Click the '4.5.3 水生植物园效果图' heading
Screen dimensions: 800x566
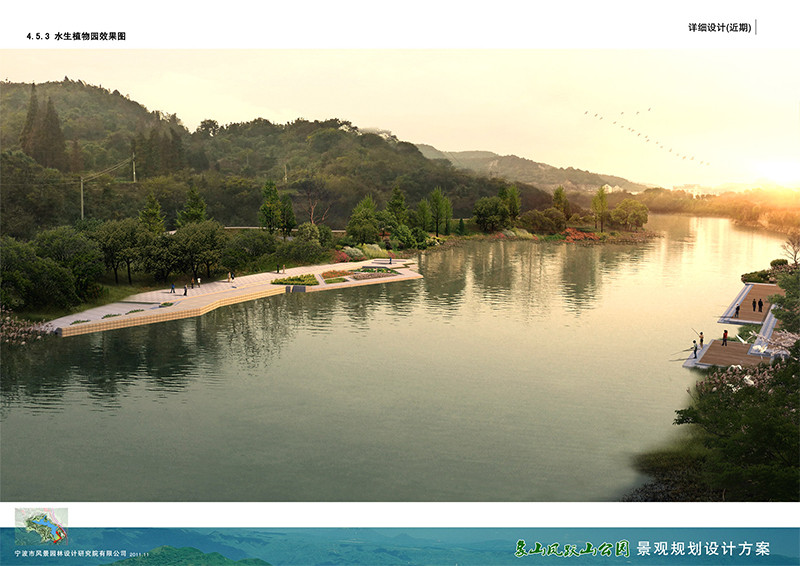tap(76, 36)
